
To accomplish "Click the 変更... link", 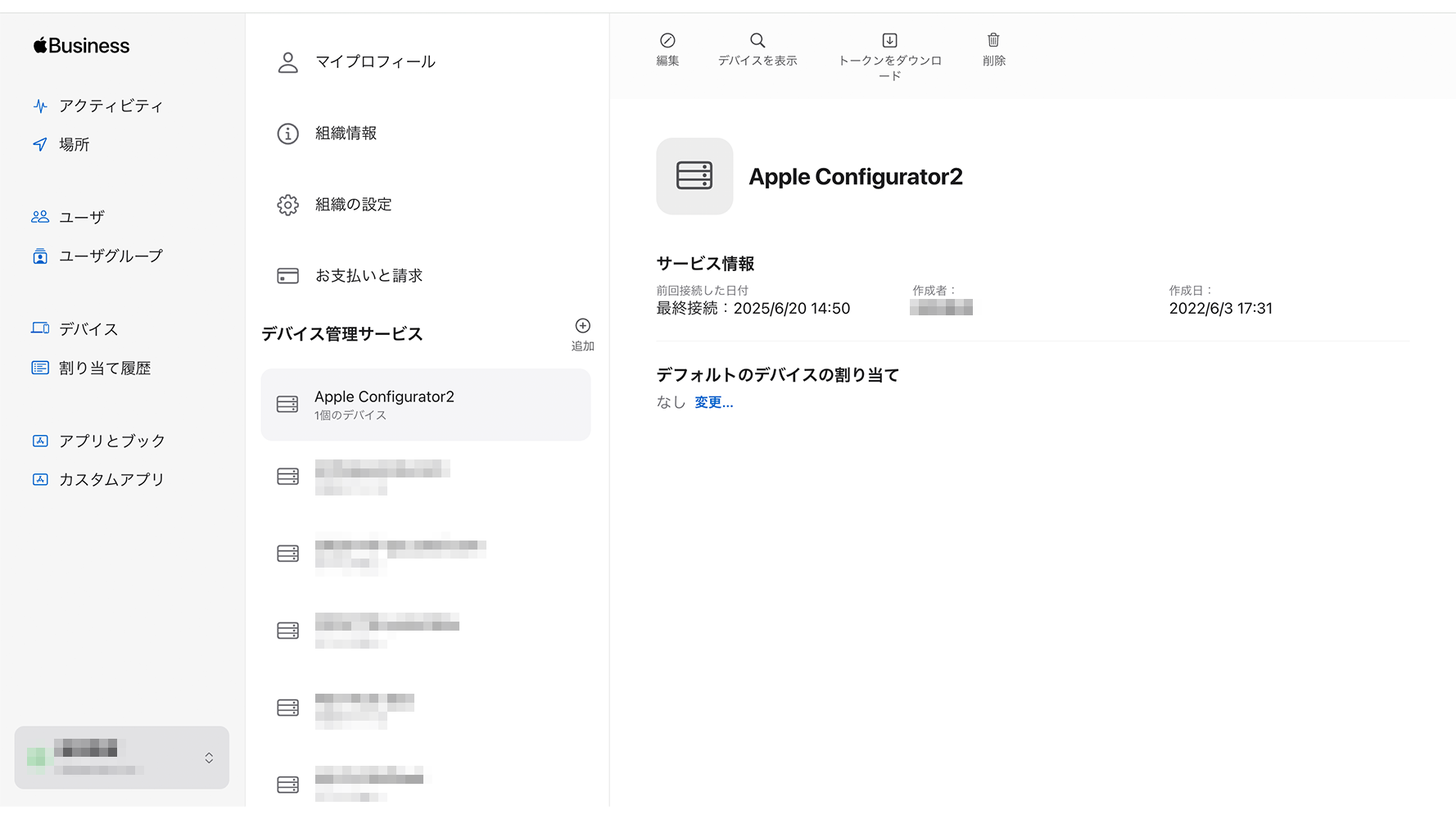I will coord(713,402).
